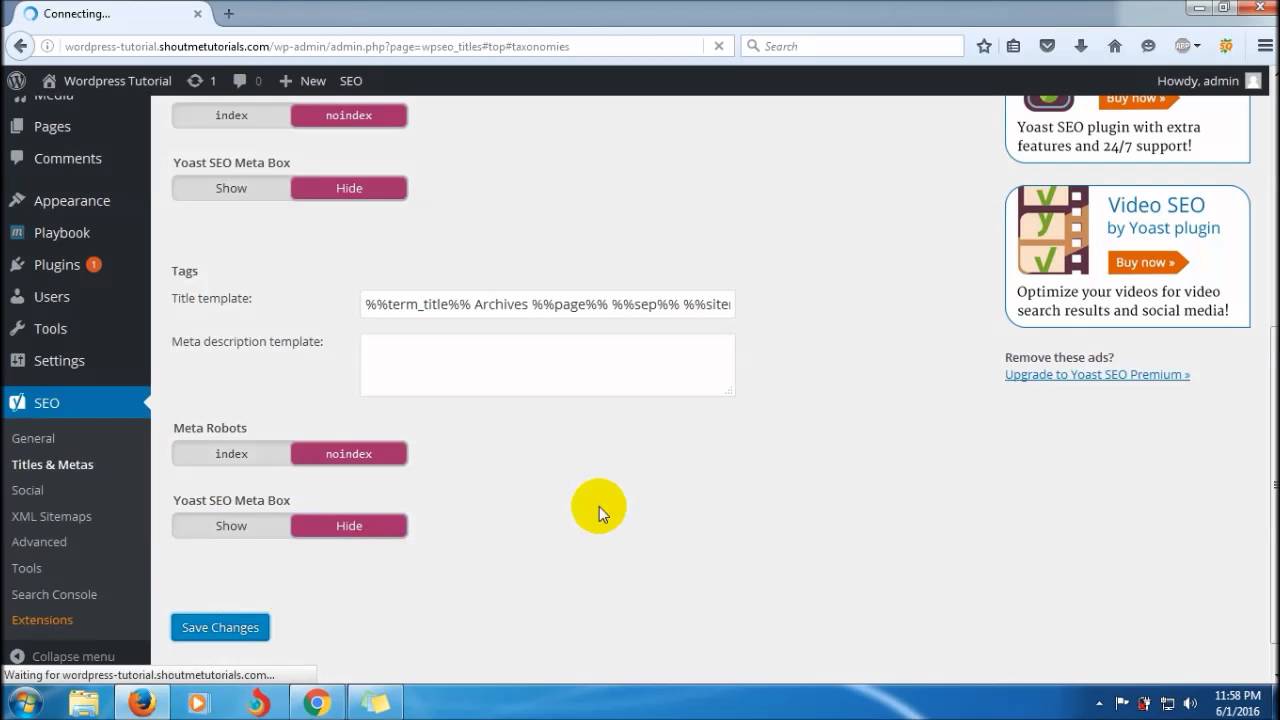
Task: Open the Advanced SEO submenu item
Action: click(39, 542)
